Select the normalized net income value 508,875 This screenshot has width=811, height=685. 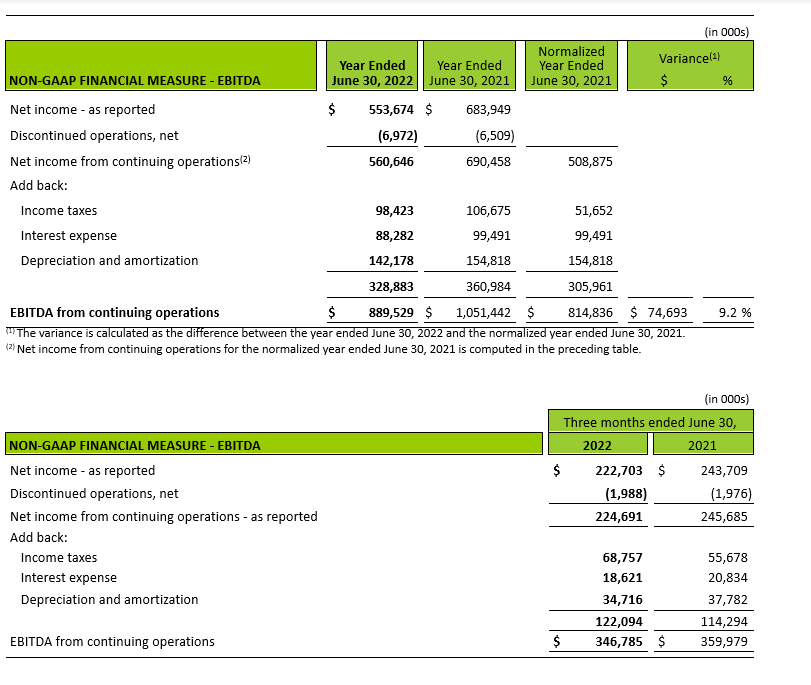pos(587,161)
